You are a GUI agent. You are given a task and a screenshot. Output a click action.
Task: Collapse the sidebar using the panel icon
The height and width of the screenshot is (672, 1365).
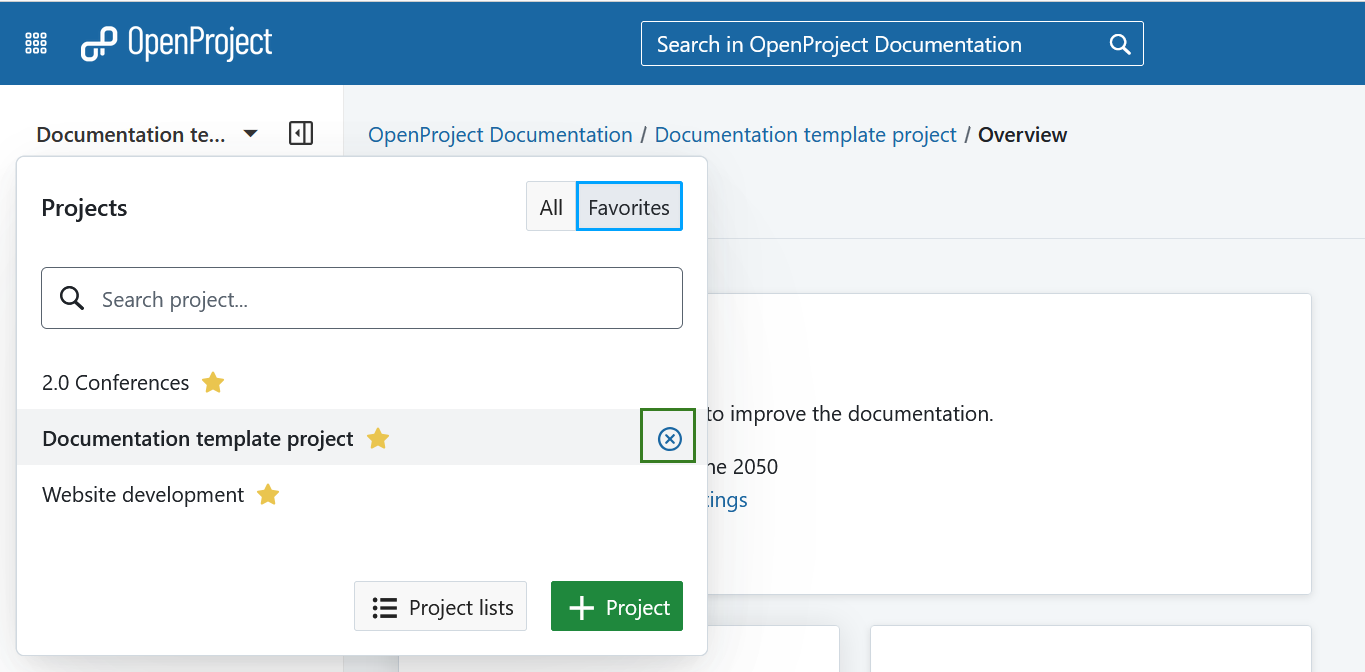pyautogui.click(x=300, y=133)
